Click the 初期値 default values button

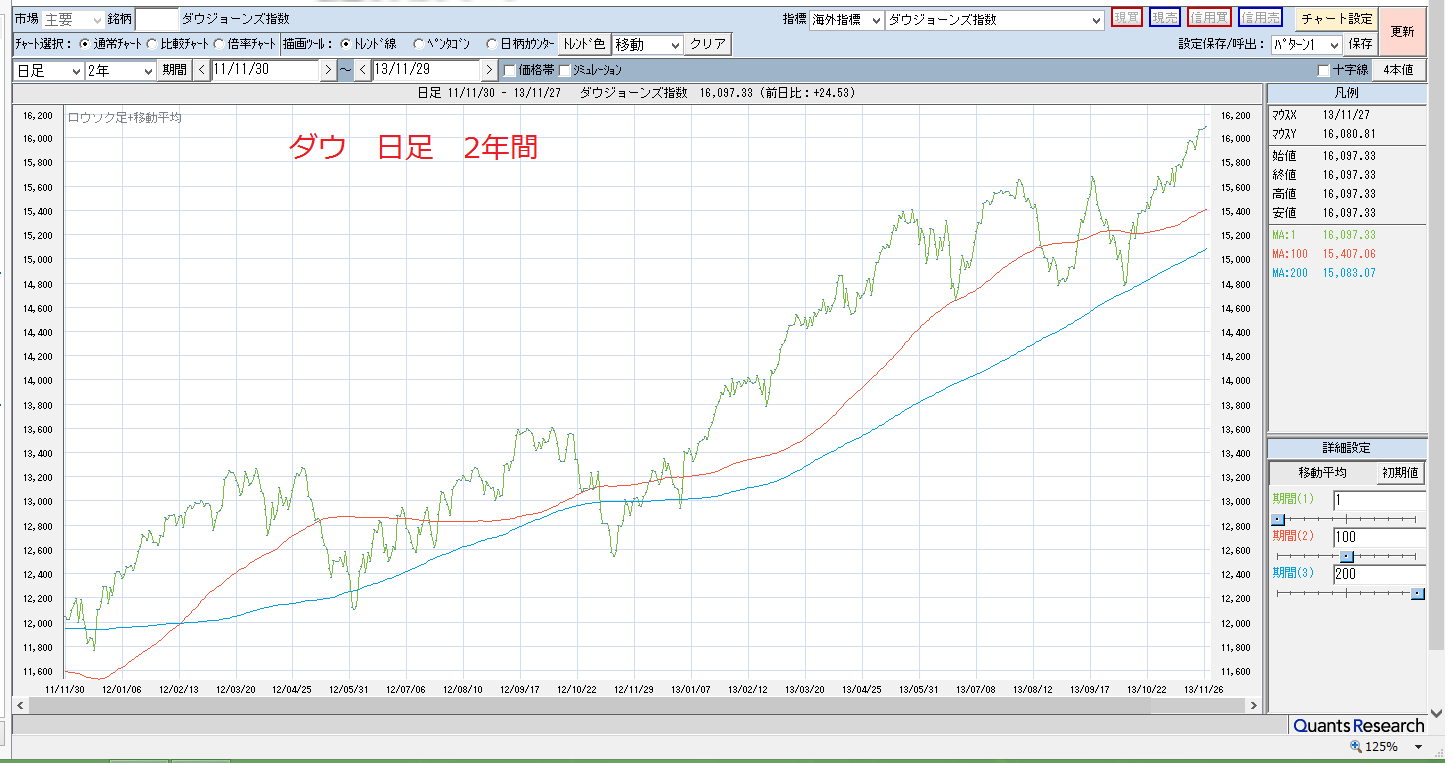[1400, 473]
